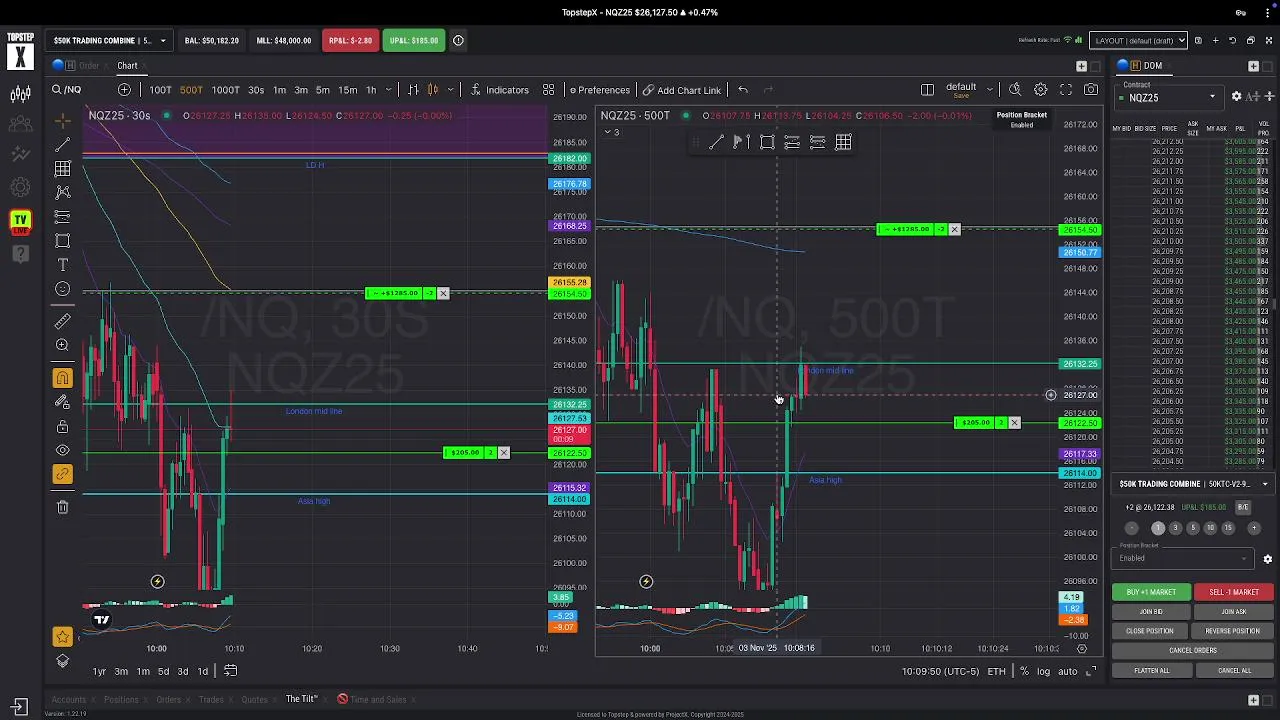Select the 100T timeframe
Image resolution: width=1280 pixels, height=720 pixels.
(160, 90)
